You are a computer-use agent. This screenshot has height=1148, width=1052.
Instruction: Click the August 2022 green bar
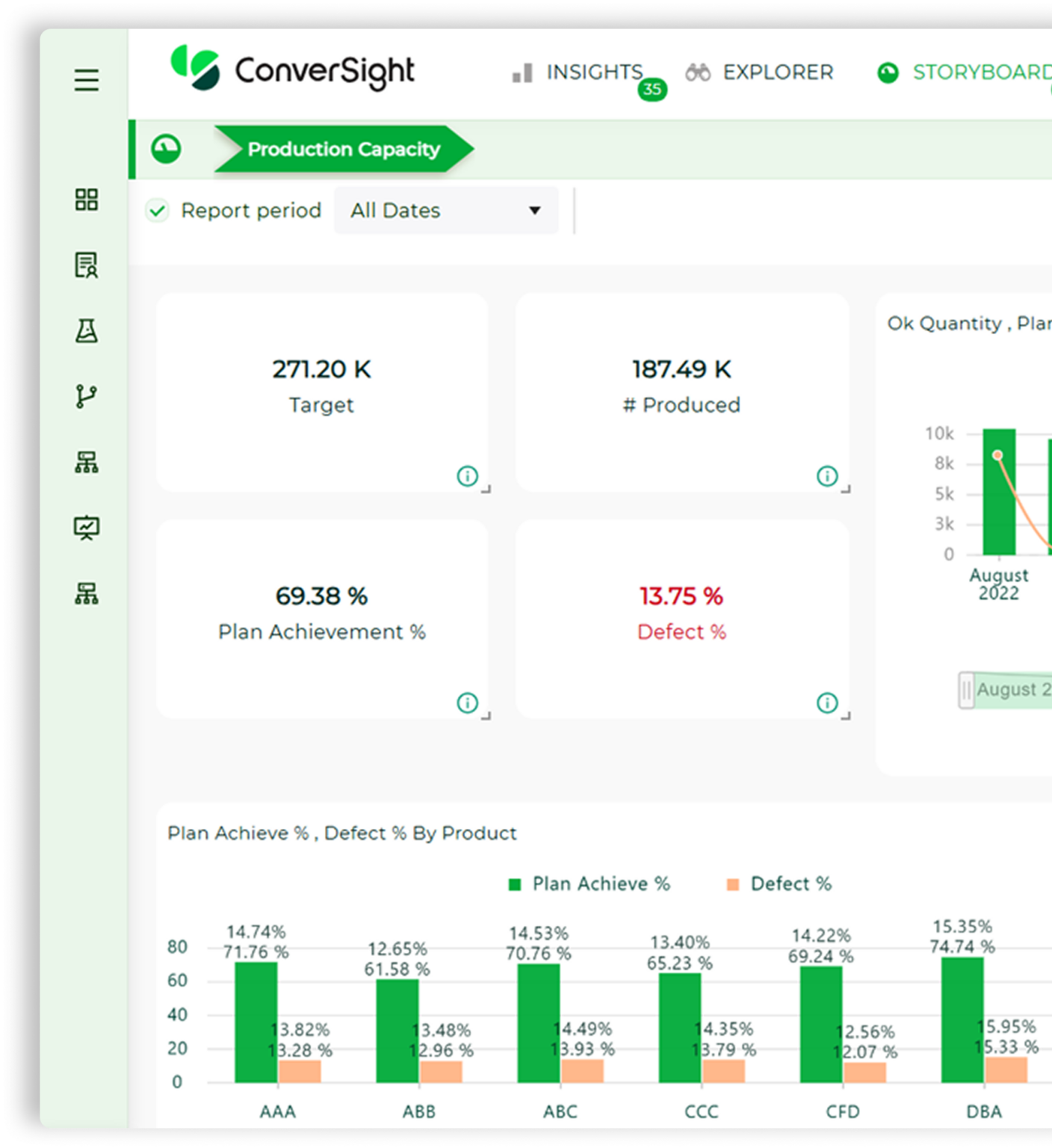[999, 492]
